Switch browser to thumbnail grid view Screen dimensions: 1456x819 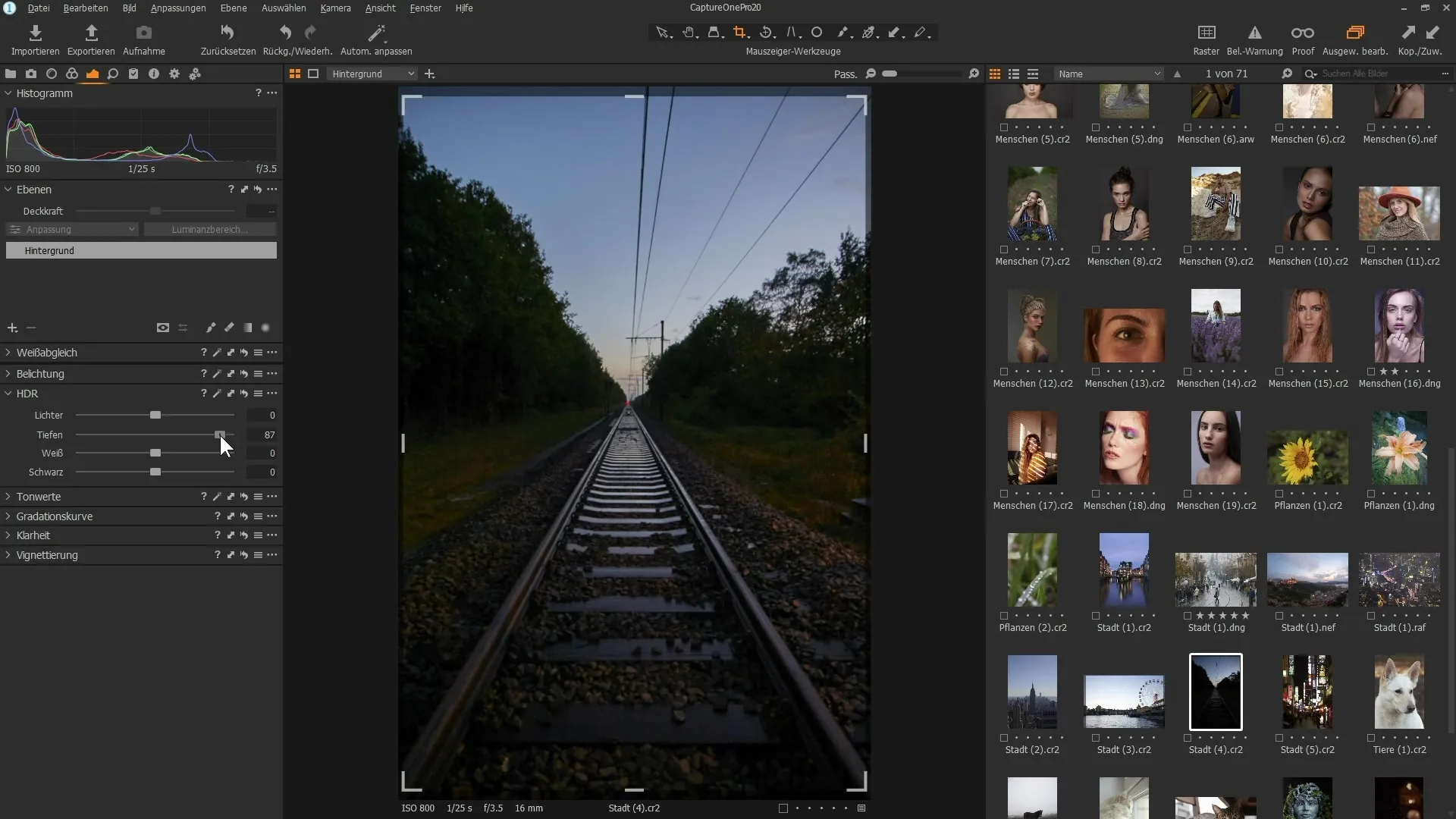pos(994,74)
